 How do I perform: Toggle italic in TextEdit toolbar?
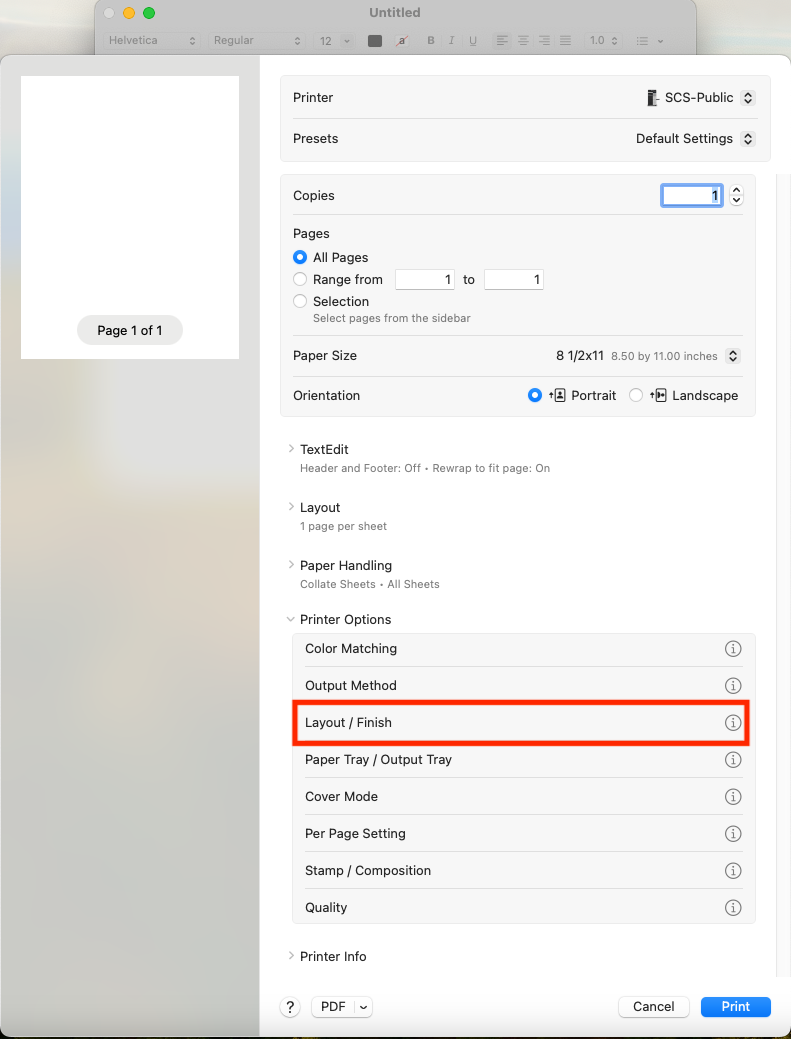tap(451, 40)
